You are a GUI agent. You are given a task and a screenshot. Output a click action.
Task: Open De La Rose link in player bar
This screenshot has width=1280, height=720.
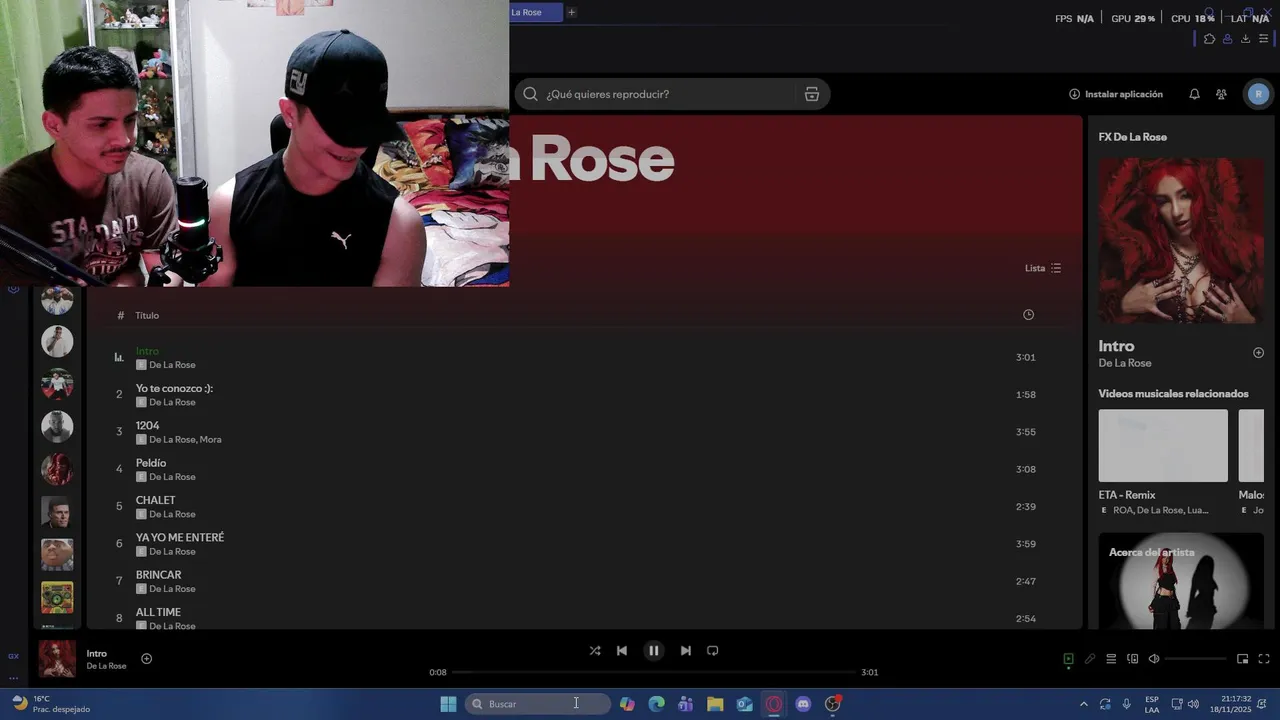[x=106, y=666]
